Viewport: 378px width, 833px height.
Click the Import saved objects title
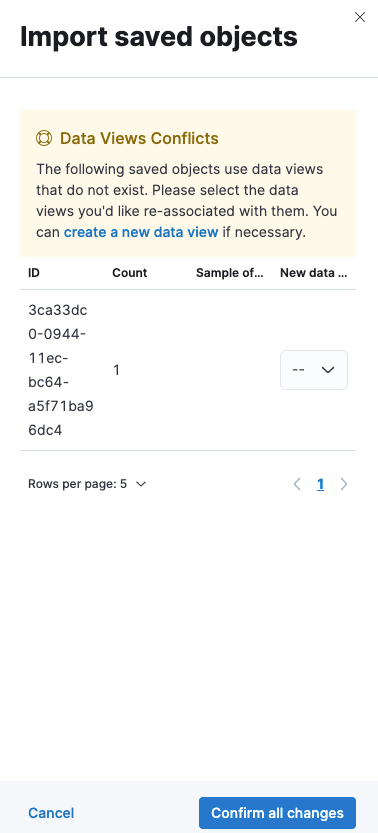tap(159, 37)
